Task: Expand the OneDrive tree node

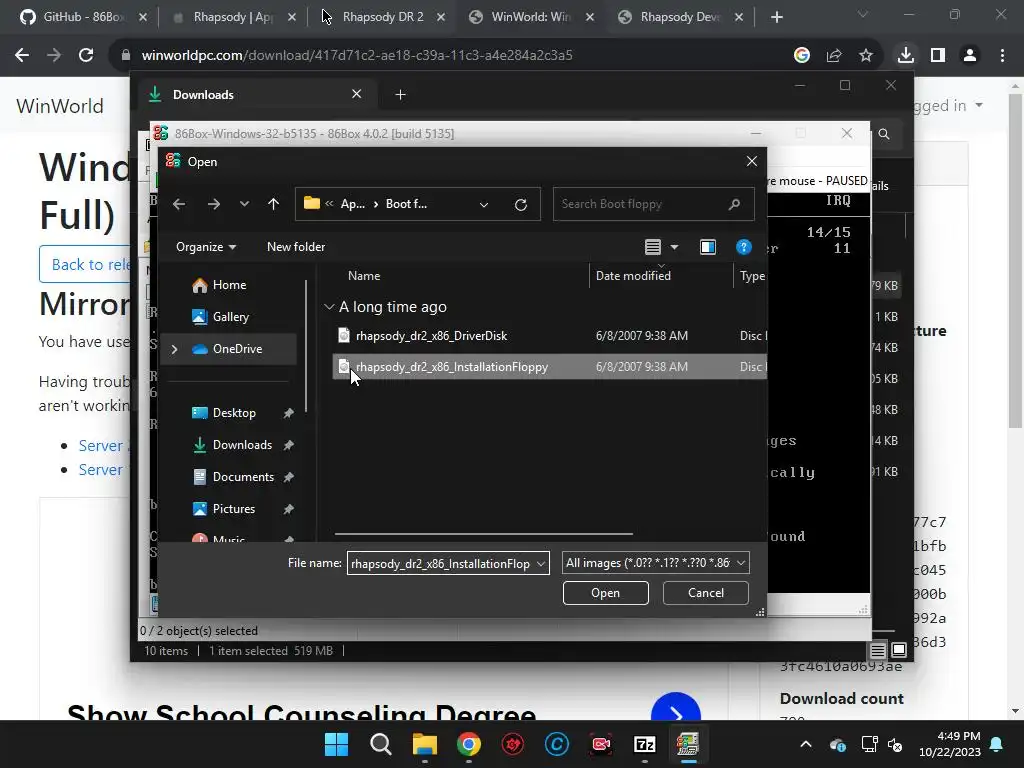Action: (x=174, y=349)
